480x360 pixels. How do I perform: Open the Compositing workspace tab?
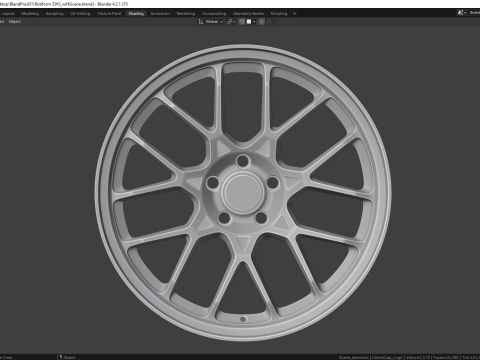(214, 14)
